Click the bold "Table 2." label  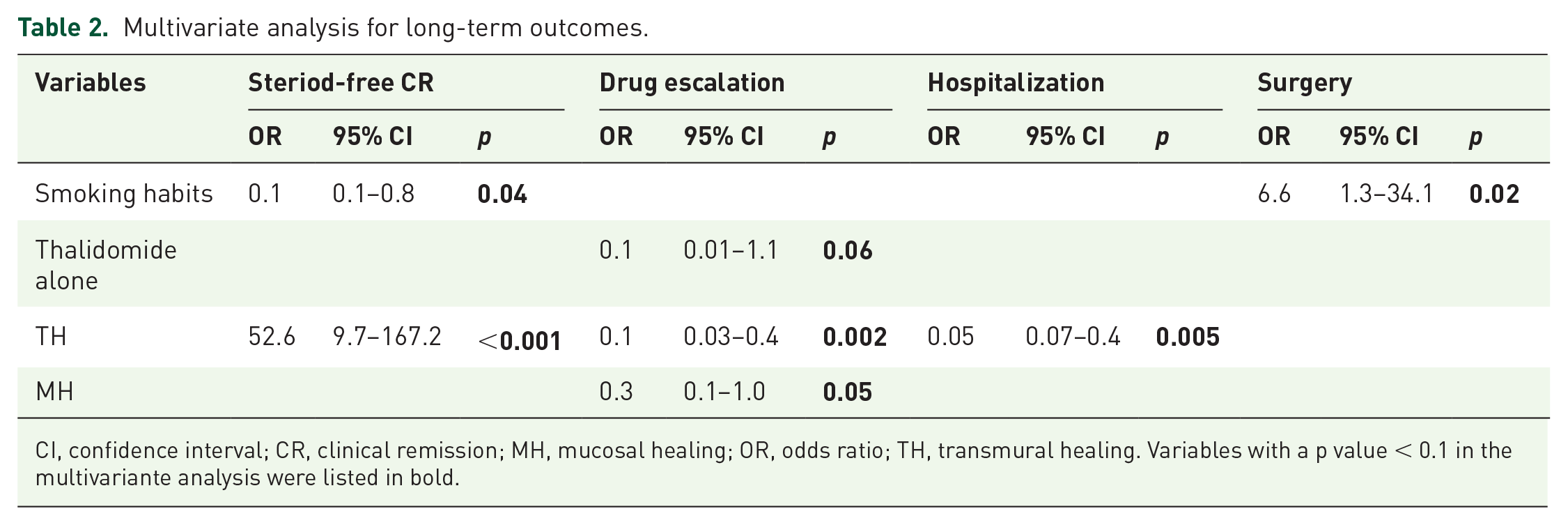(63, 28)
